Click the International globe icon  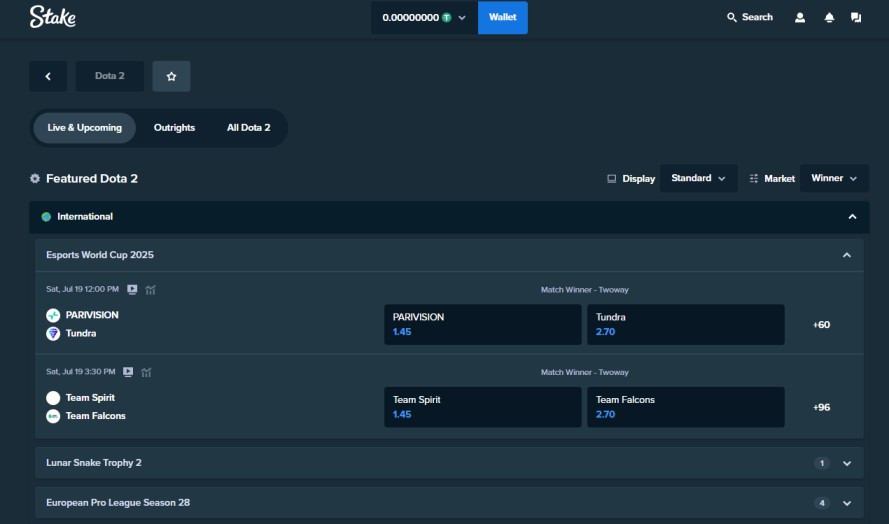coord(46,217)
